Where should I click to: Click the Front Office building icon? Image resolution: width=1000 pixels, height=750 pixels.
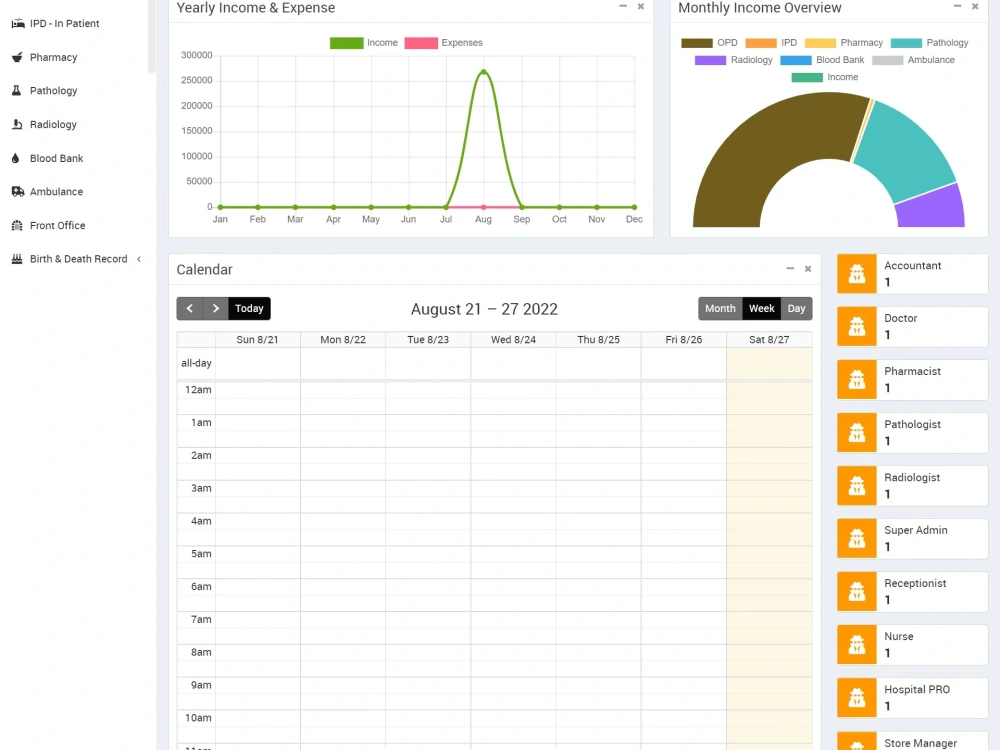[x=17, y=225]
